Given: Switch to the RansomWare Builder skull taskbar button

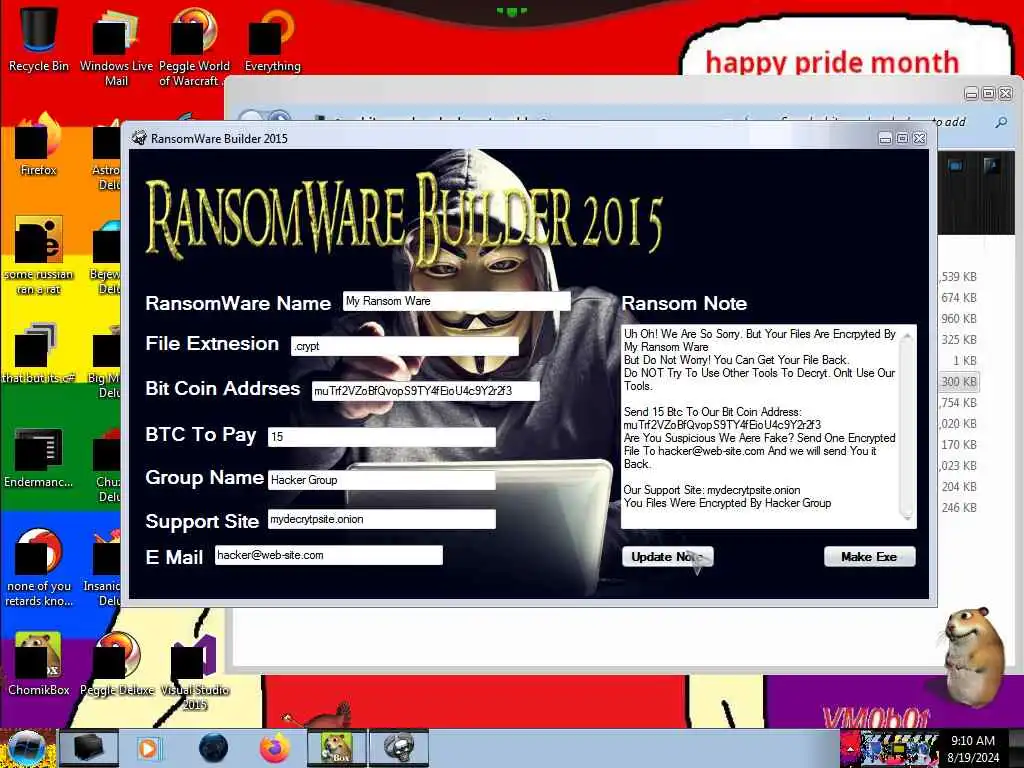Looking at the screenshot, I should pos(399,748).
